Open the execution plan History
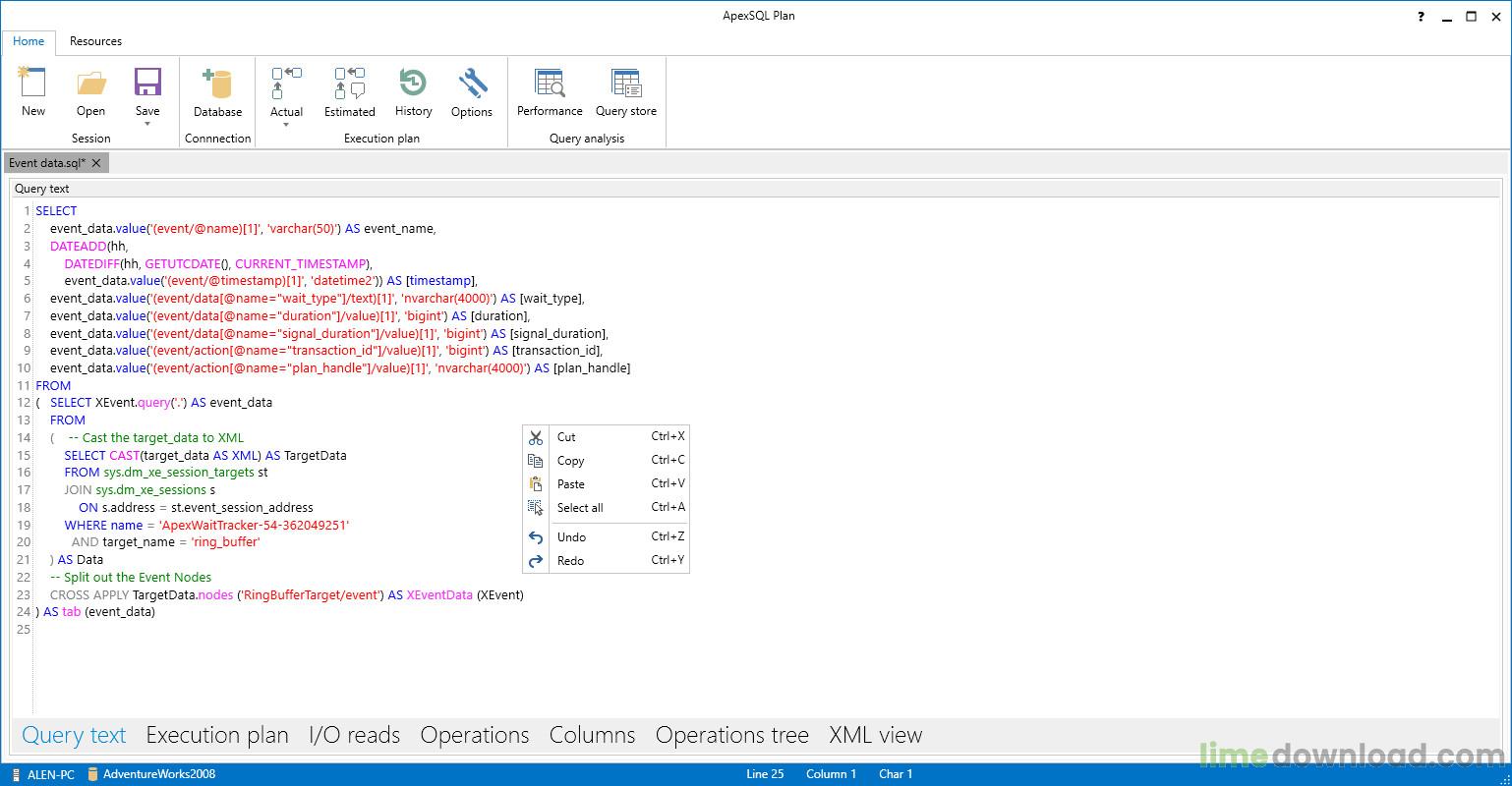 point(413,85)
